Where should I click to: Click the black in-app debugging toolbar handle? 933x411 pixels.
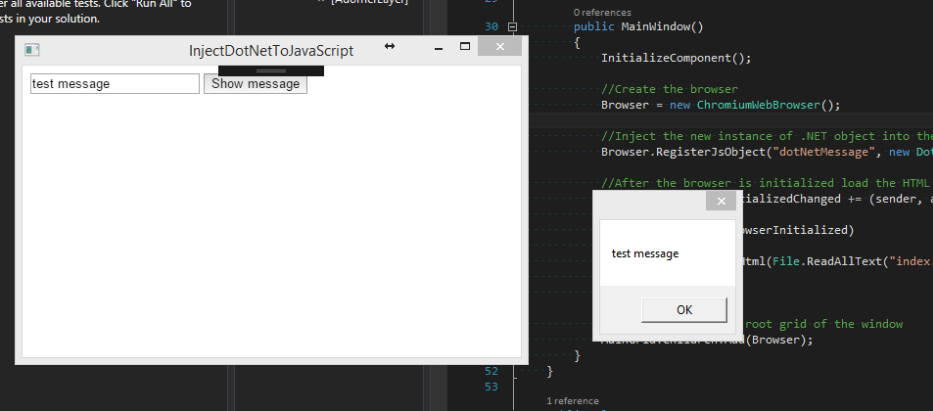click(271, 71)
